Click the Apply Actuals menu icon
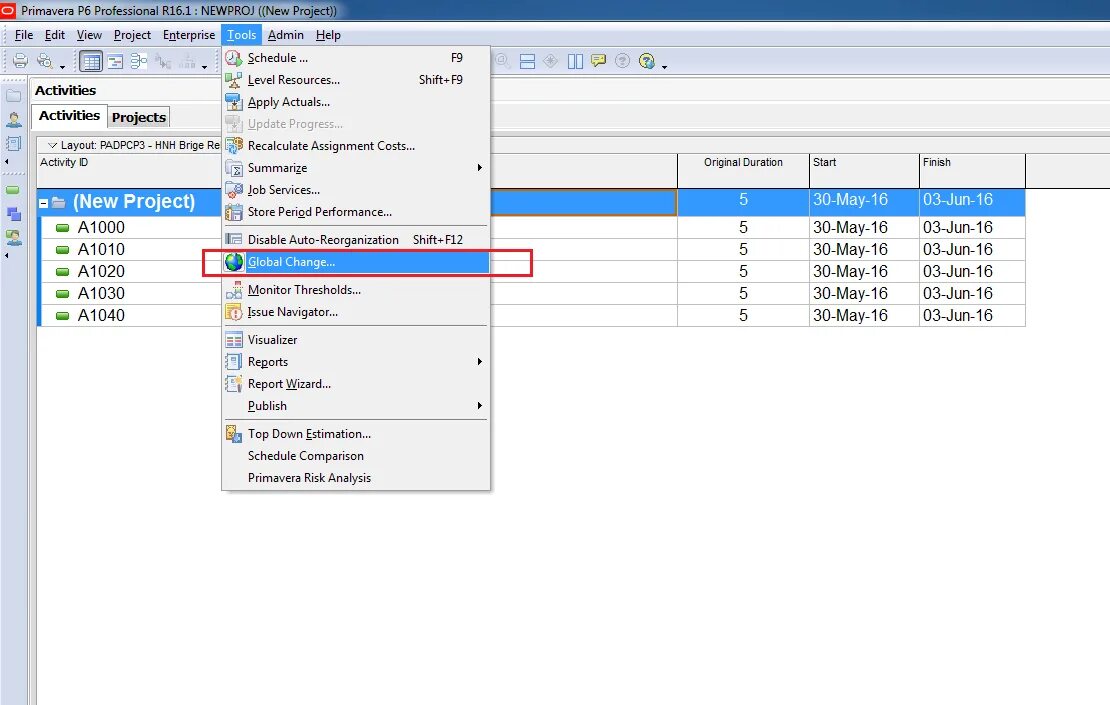Screen dimensions: 1110x705 [234, 102]
